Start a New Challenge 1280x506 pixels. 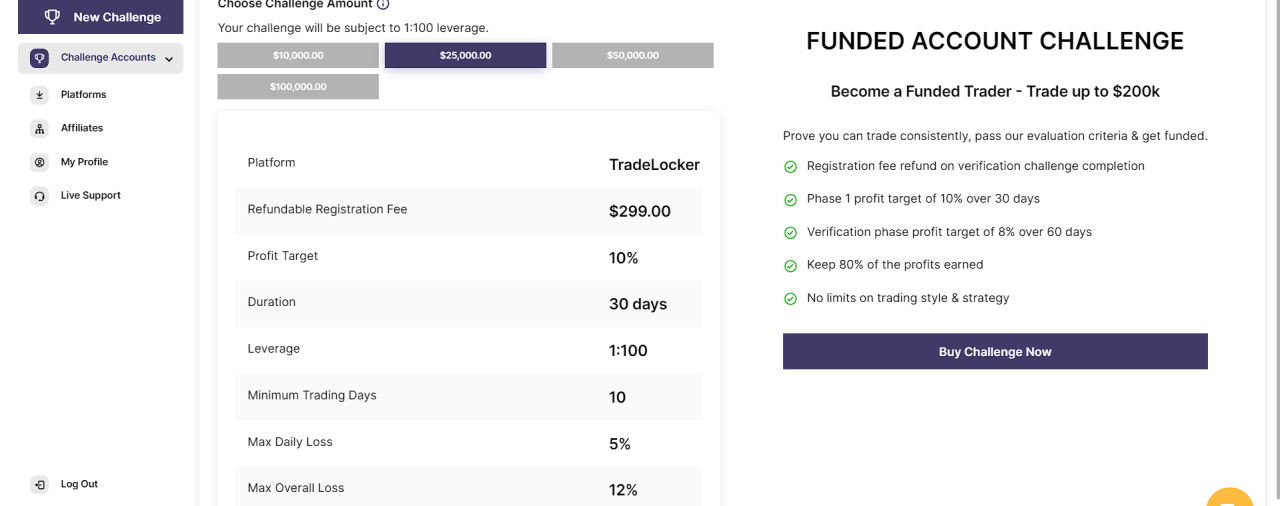[101, 17]
